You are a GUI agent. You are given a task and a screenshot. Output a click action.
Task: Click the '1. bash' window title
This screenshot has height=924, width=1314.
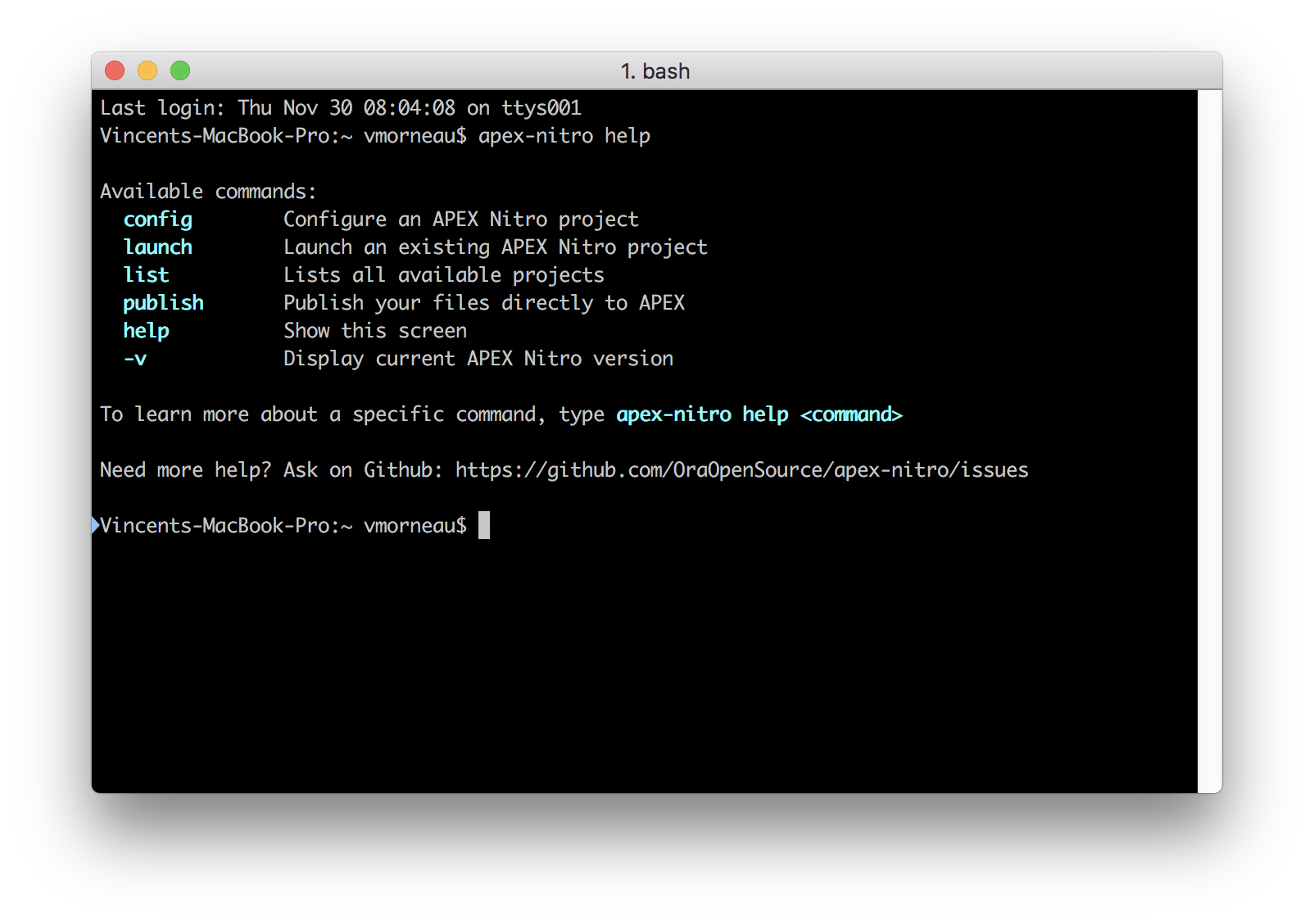[x=655, y=71]
